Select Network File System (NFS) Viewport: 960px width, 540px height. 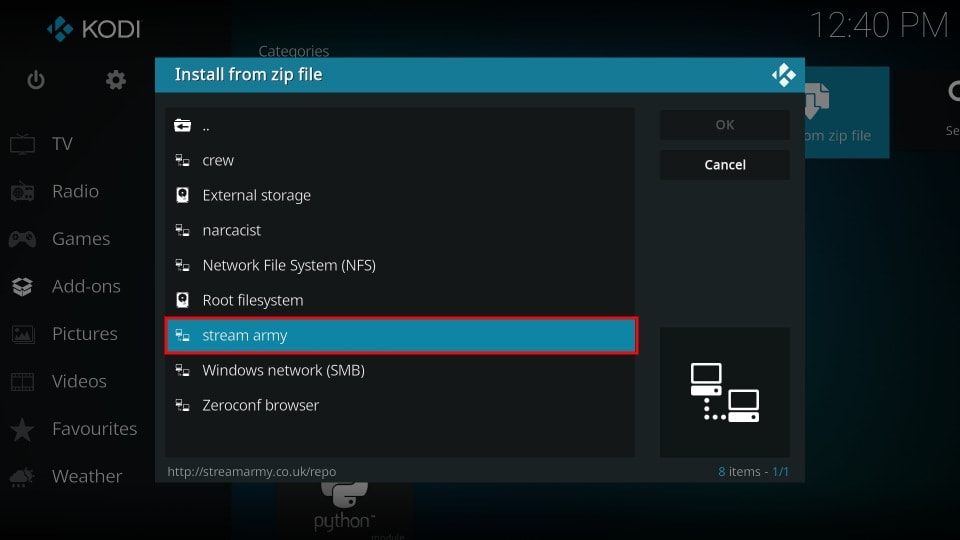pos(400,265)
